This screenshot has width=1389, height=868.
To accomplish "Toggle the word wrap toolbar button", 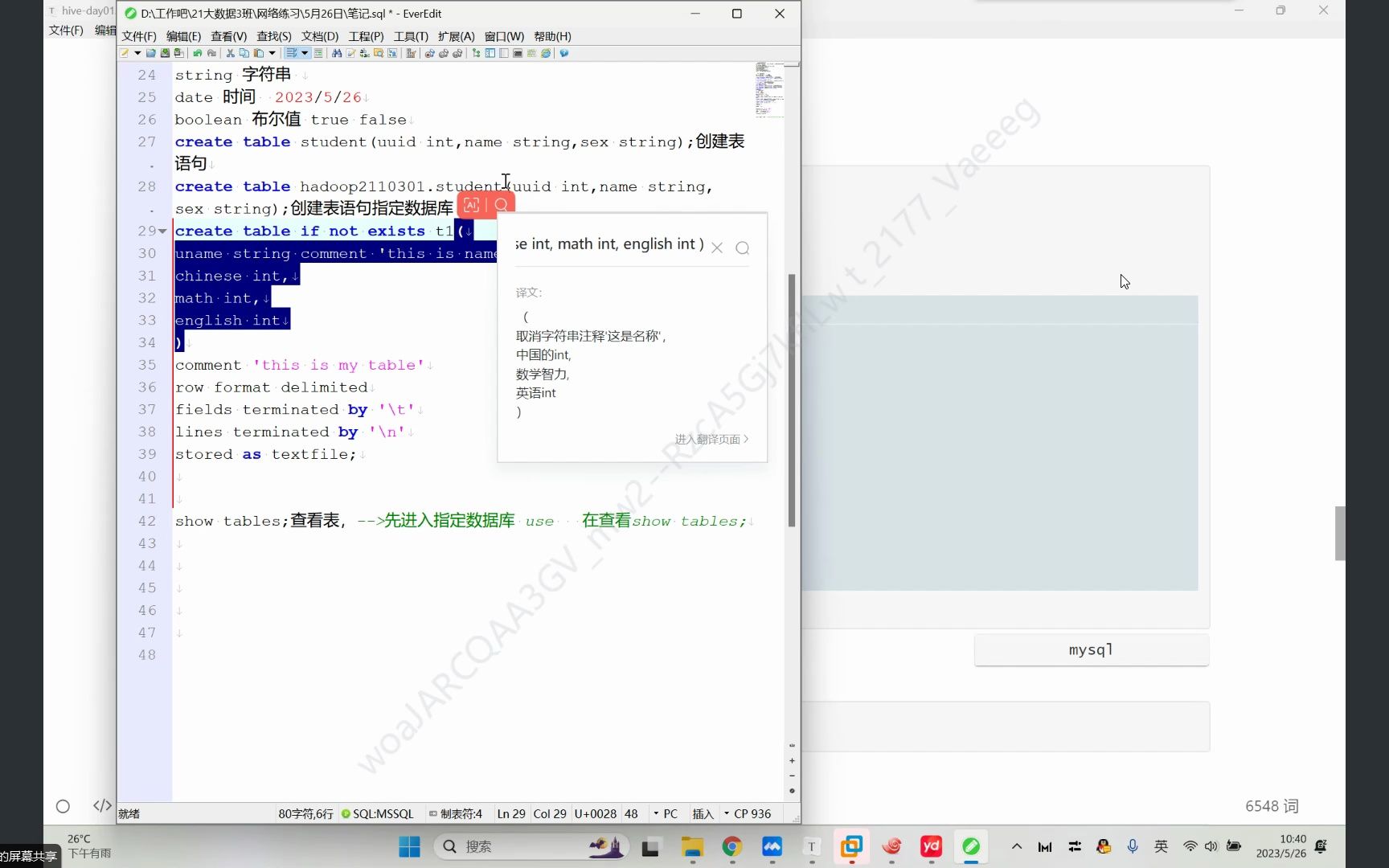I will point(292,53).
